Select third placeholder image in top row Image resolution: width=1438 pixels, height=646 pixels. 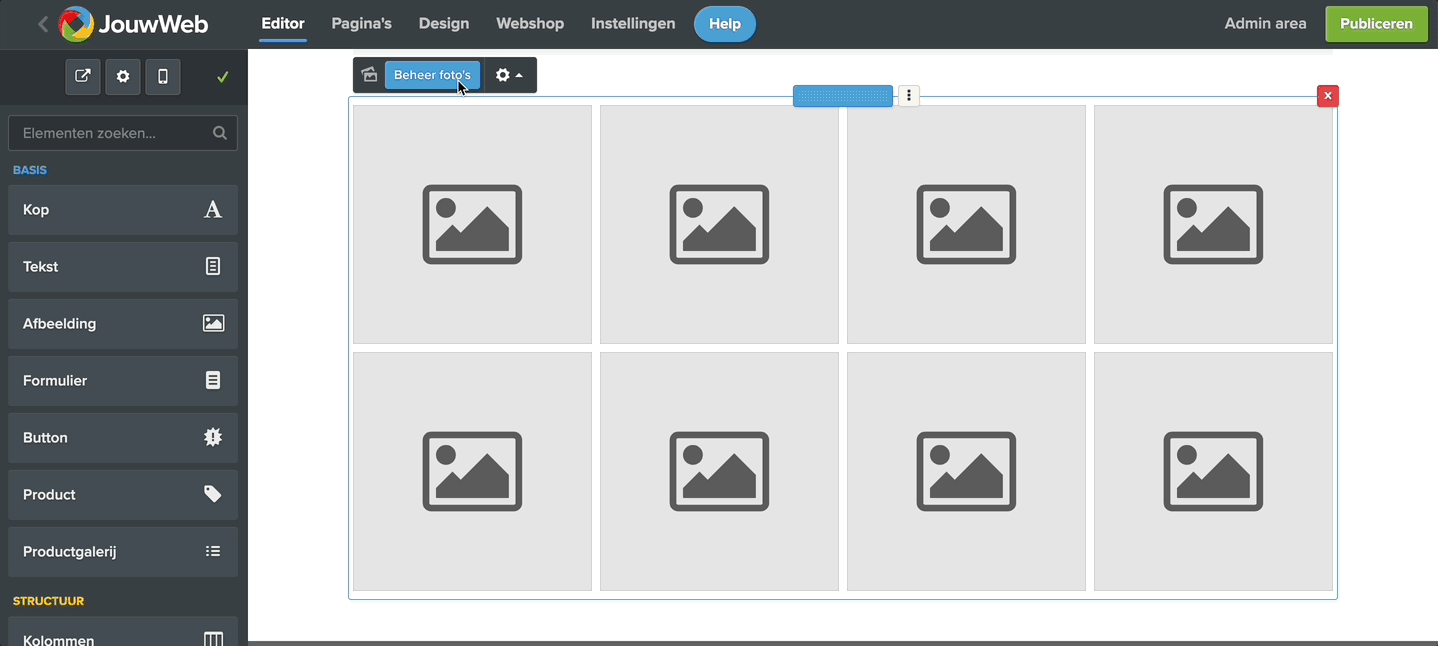click(966, 224)
